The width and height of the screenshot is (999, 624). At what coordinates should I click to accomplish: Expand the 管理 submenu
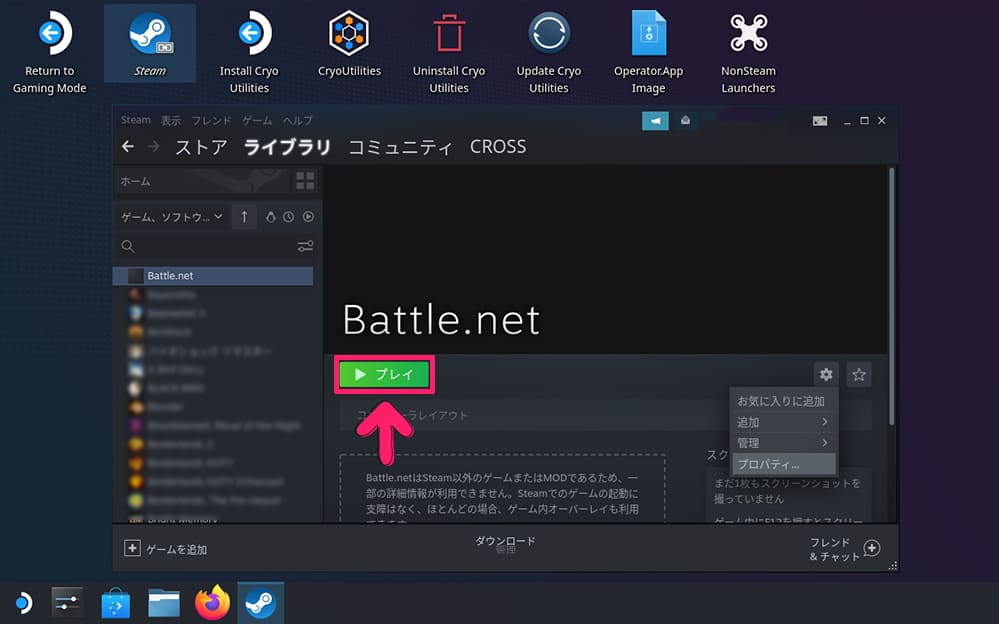click(x=783, y=443)
